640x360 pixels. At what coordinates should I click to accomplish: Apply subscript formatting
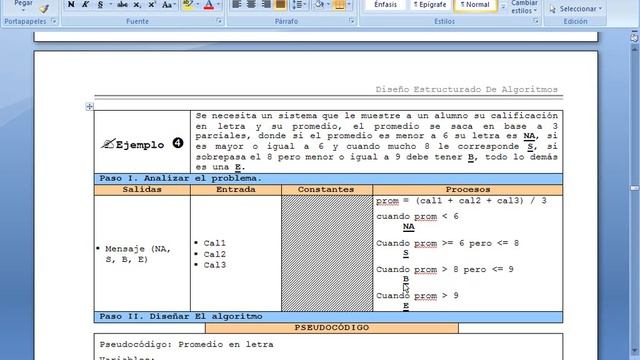[137, 4]
